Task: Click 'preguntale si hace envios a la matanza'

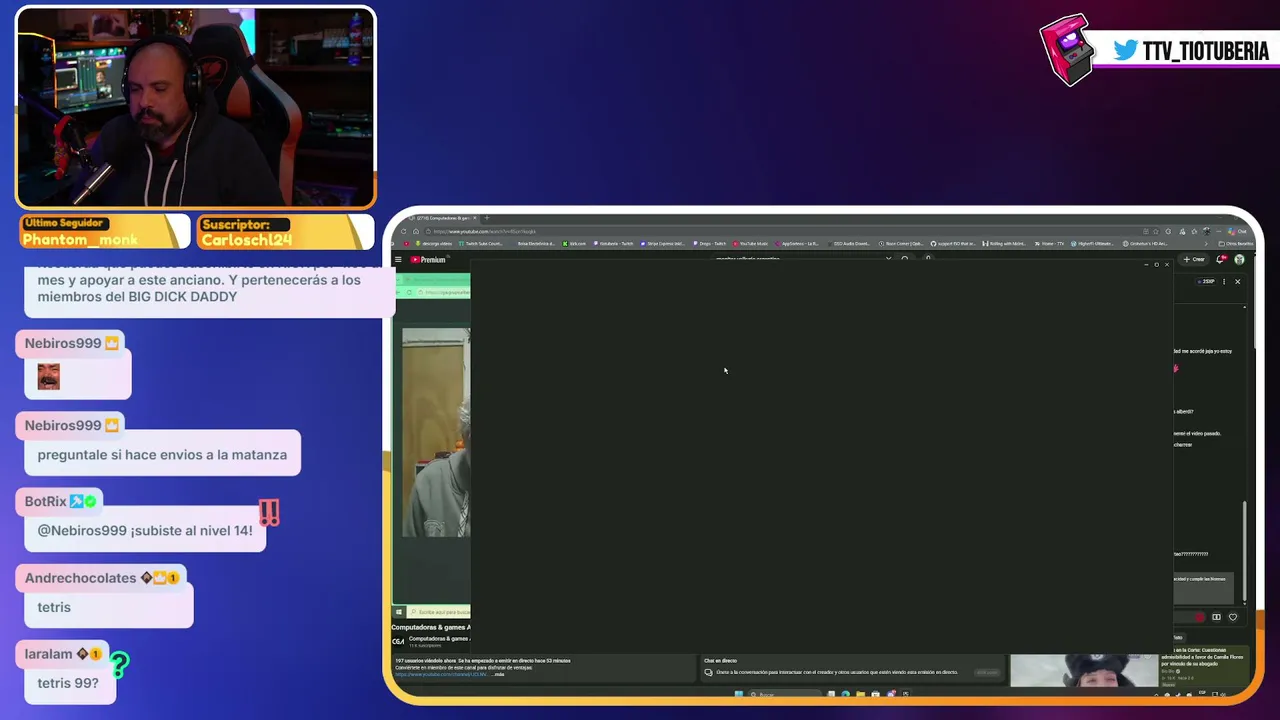Action: coord(162,455)
